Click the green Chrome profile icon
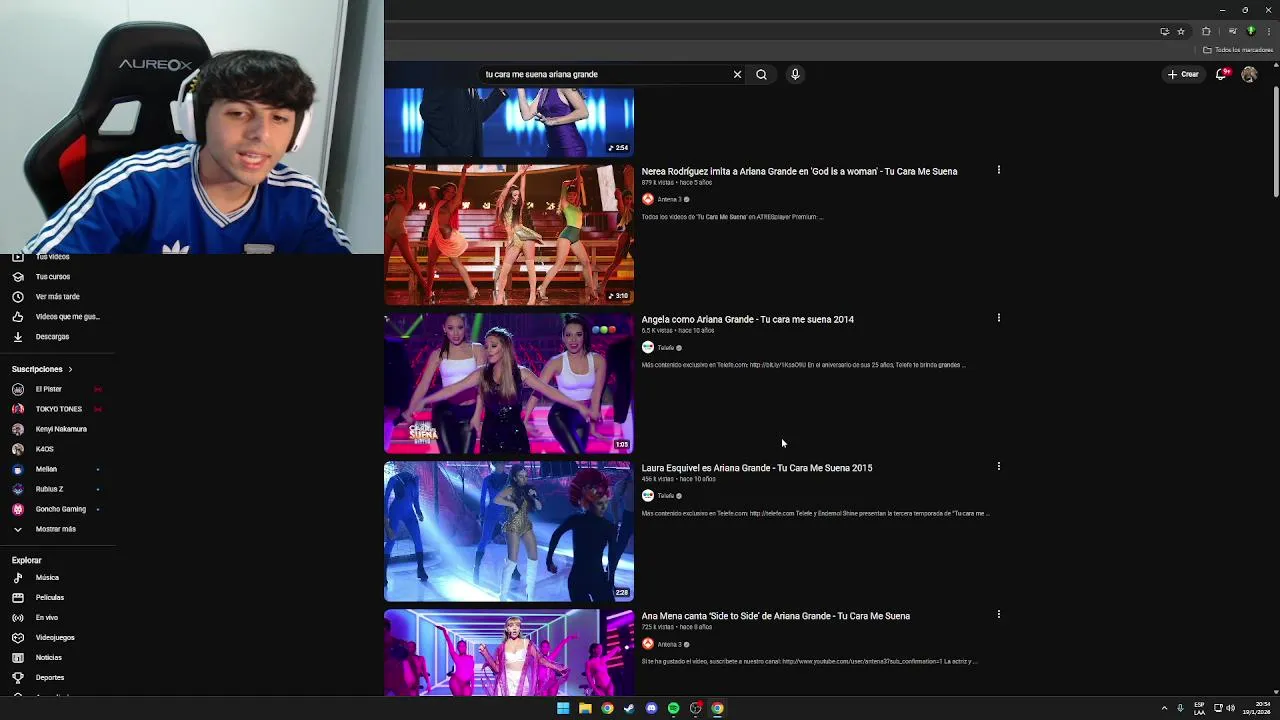This screenshot has height=720, width=1280. pos(1250,31)
